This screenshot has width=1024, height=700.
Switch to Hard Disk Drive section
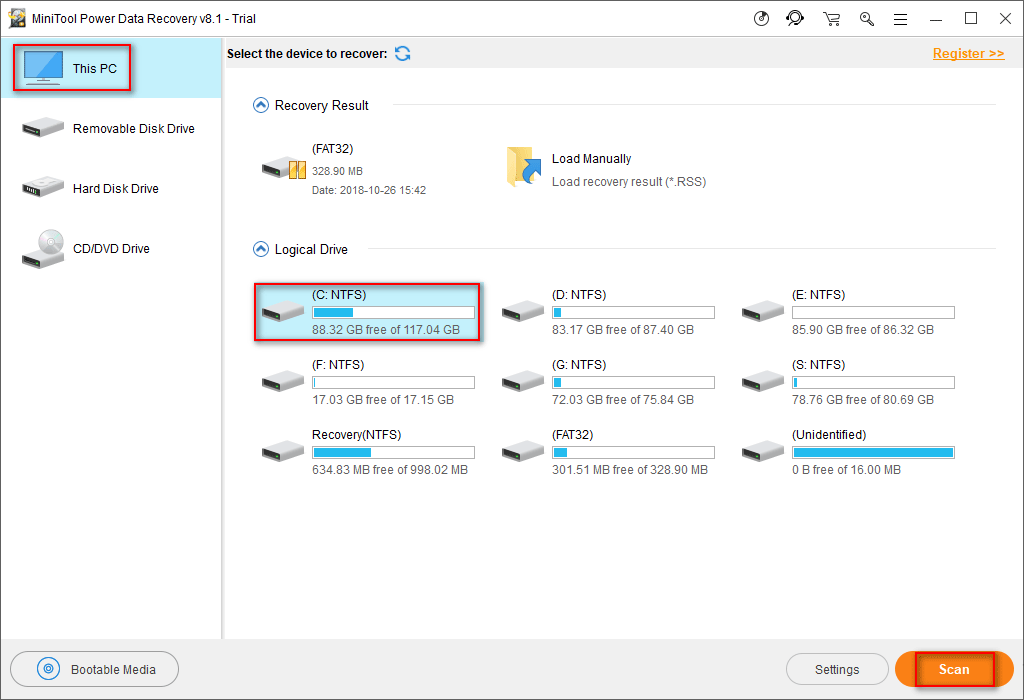pyautogui.click(x=111, y=188)
